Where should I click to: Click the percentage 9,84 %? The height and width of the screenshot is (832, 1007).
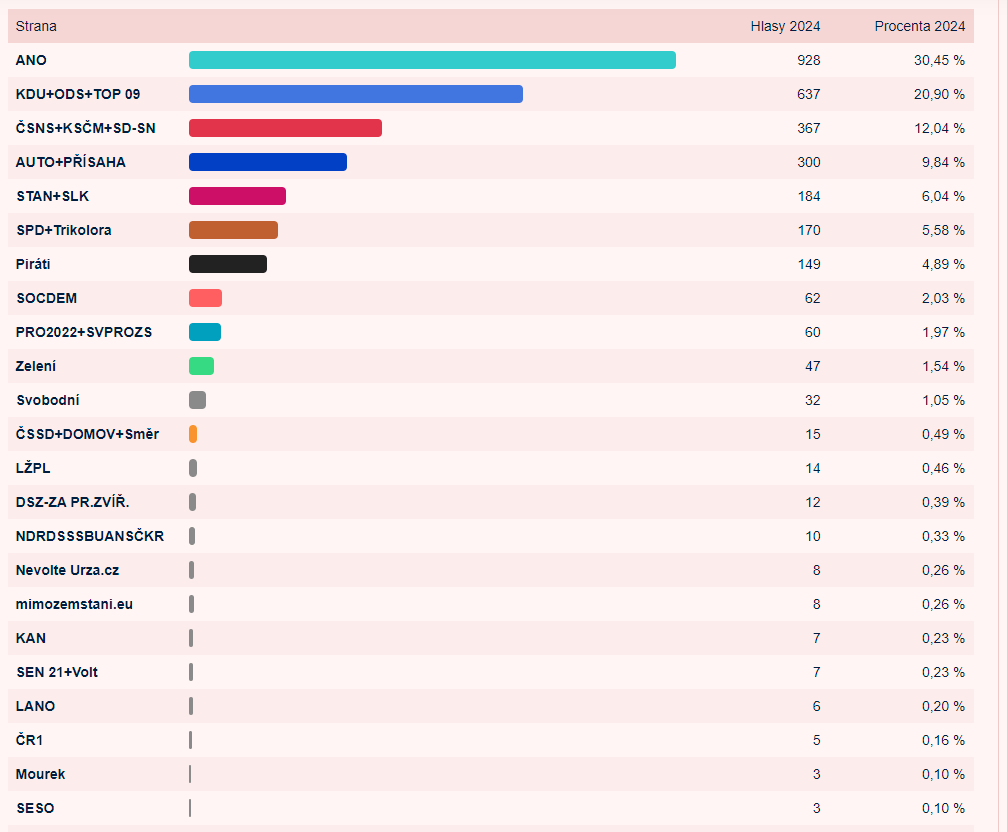(943, 162)
